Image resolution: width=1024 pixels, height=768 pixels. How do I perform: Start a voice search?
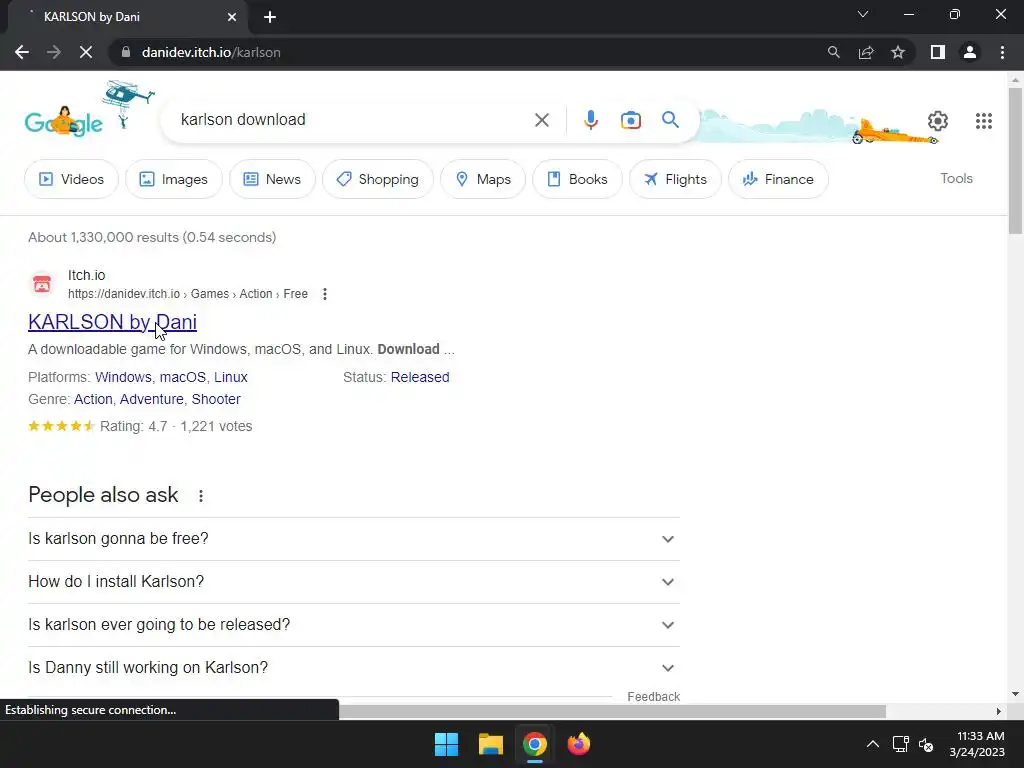tap(590, 120)
